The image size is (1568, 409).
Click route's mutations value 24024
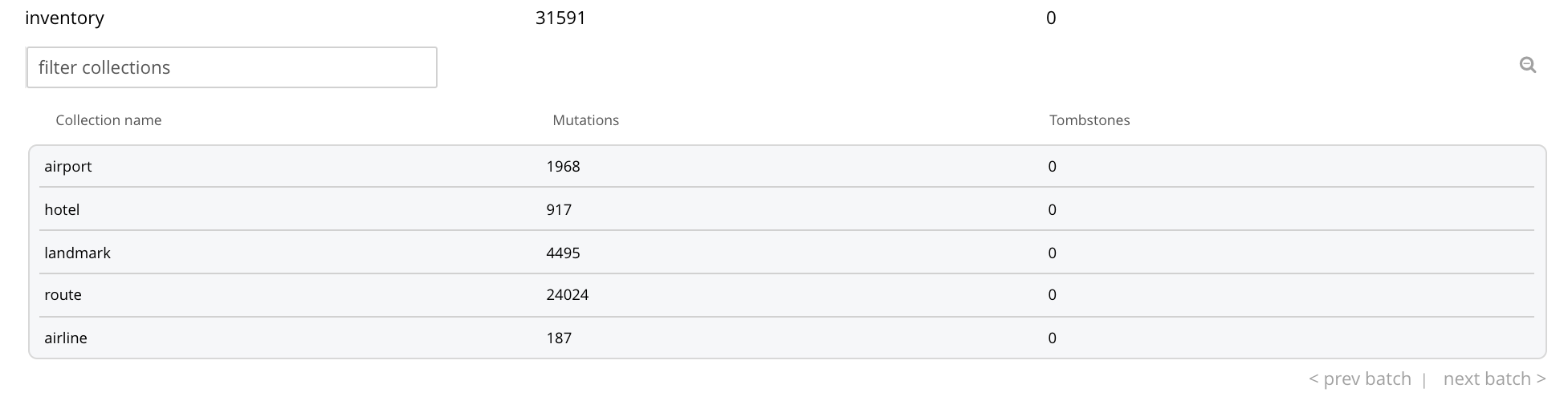[567, 295]
